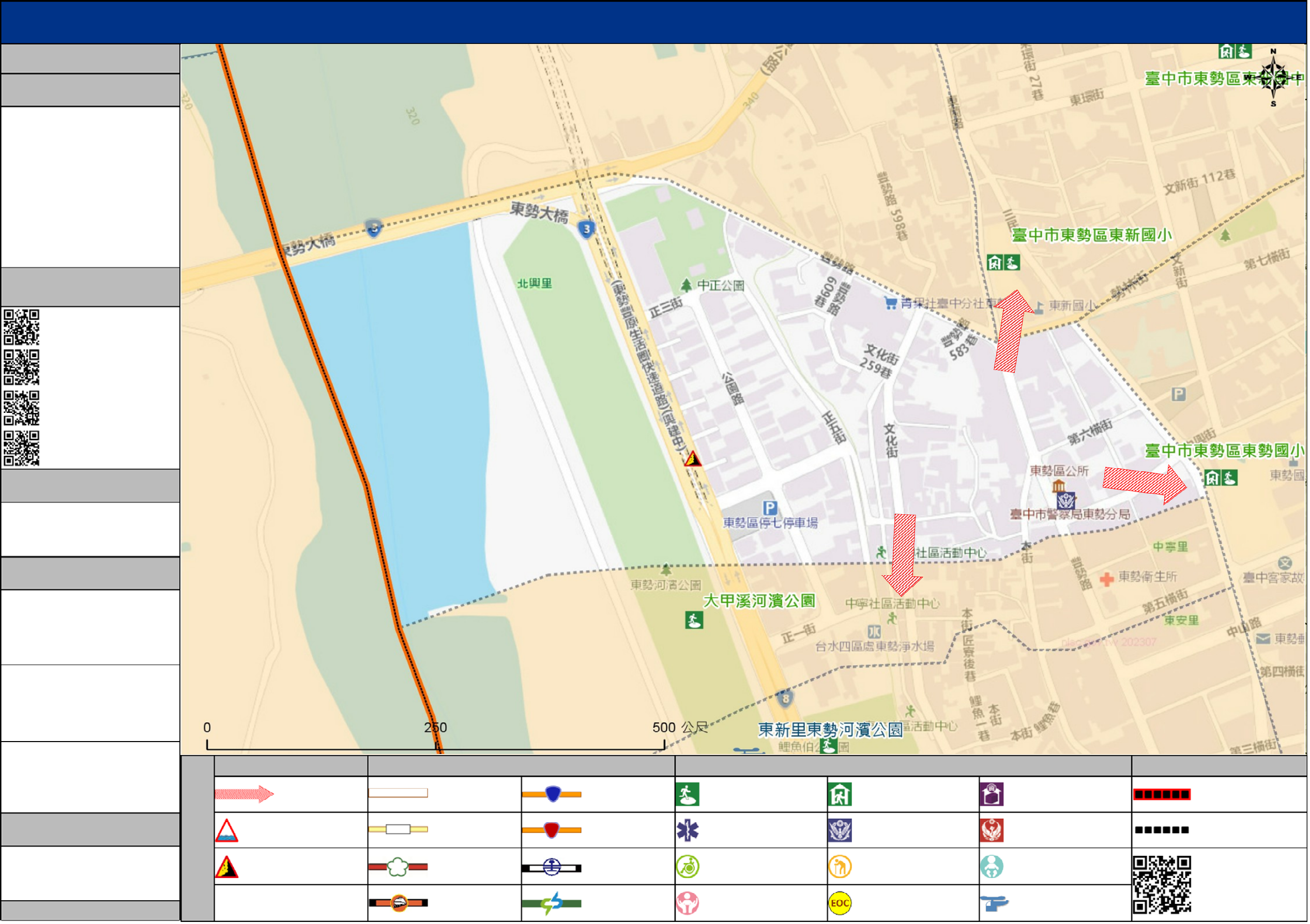Image resolution: width=1310 pixels, height=924 pixels.
Task: Click the 第六橫街 street label
Action: coord(1091,433)
